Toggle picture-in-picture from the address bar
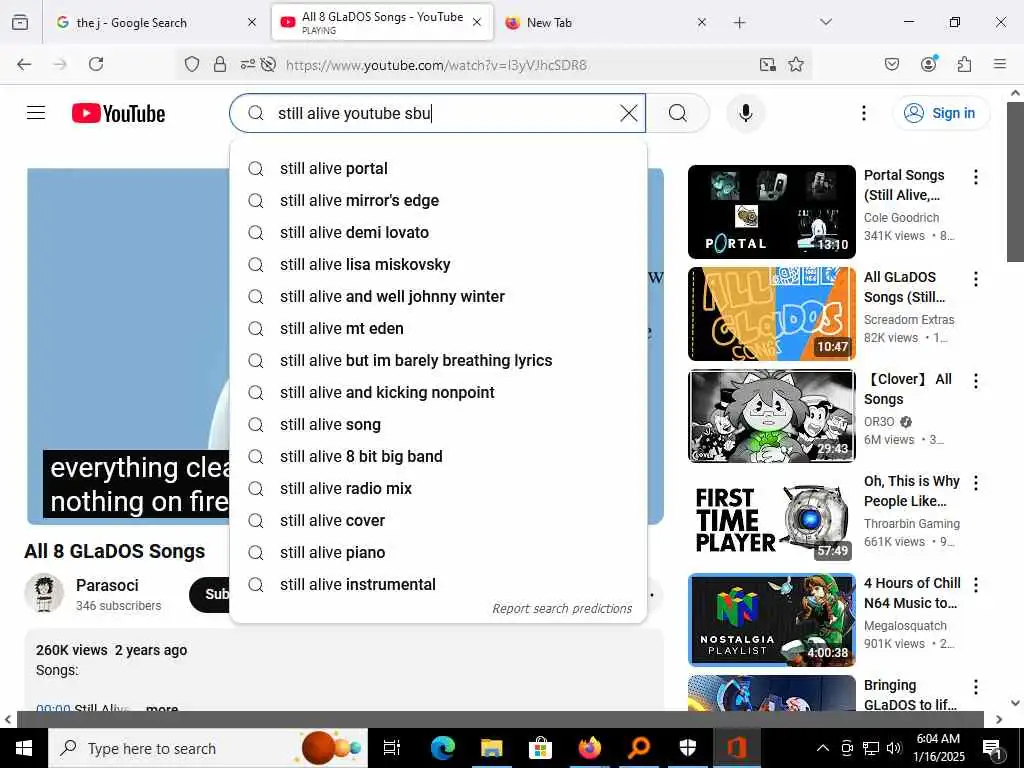Image resolution: width=1024 pixels, height=768 pixels. pos(767,64)
